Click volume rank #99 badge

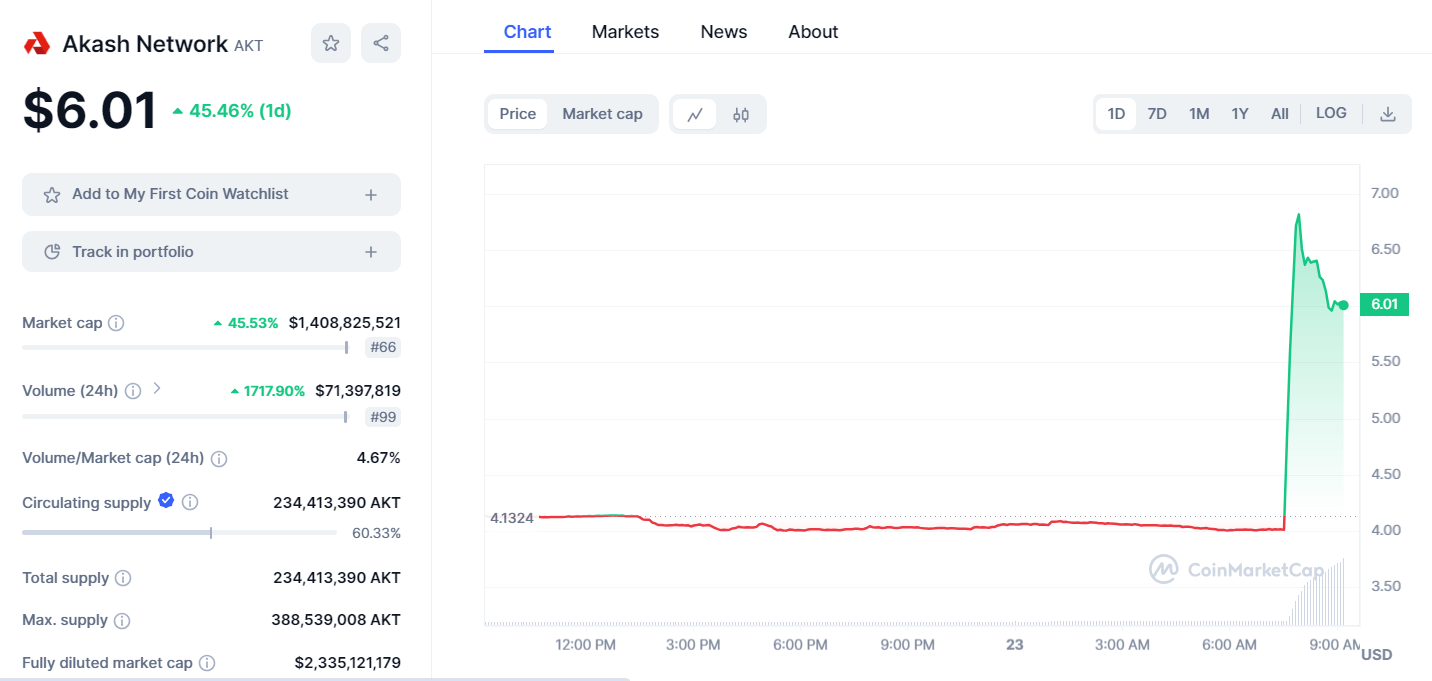click(x=383, y=417)
